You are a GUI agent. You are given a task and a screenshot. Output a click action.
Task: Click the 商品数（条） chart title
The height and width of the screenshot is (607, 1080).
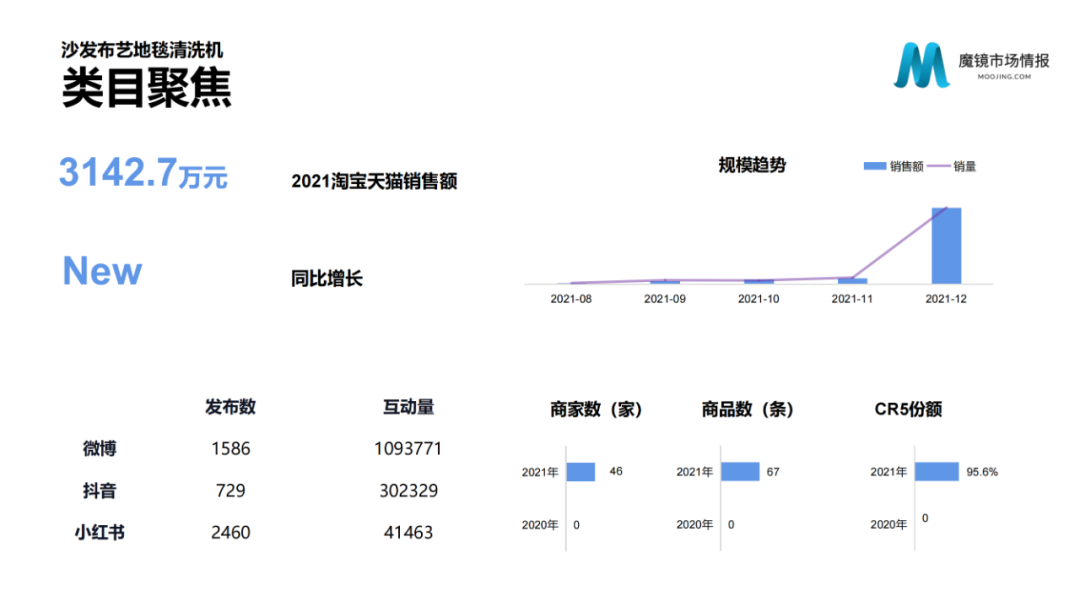(748, 409)
